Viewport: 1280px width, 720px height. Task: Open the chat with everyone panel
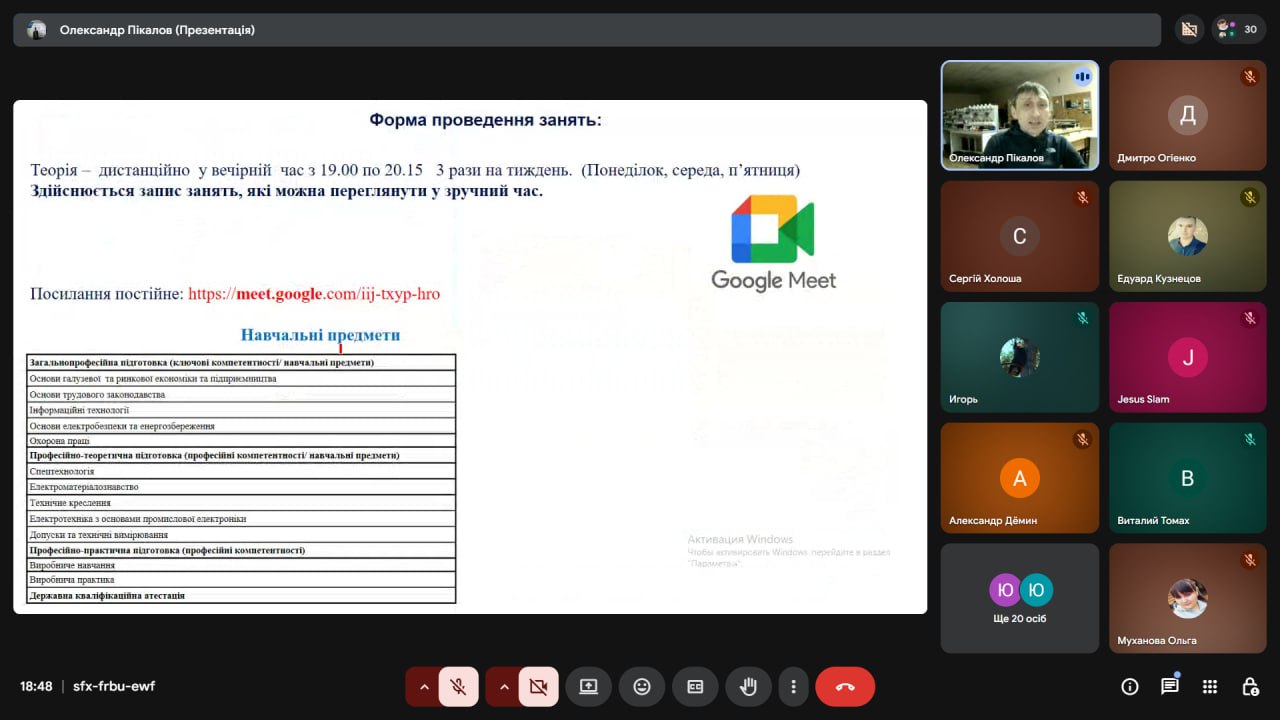click(1169, 687)
